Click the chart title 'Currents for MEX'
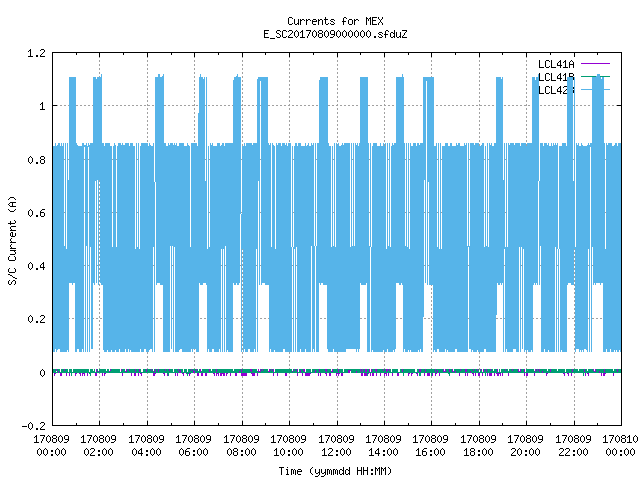The width and height of the screenshot is (640, 480). (x=335, y=21)
